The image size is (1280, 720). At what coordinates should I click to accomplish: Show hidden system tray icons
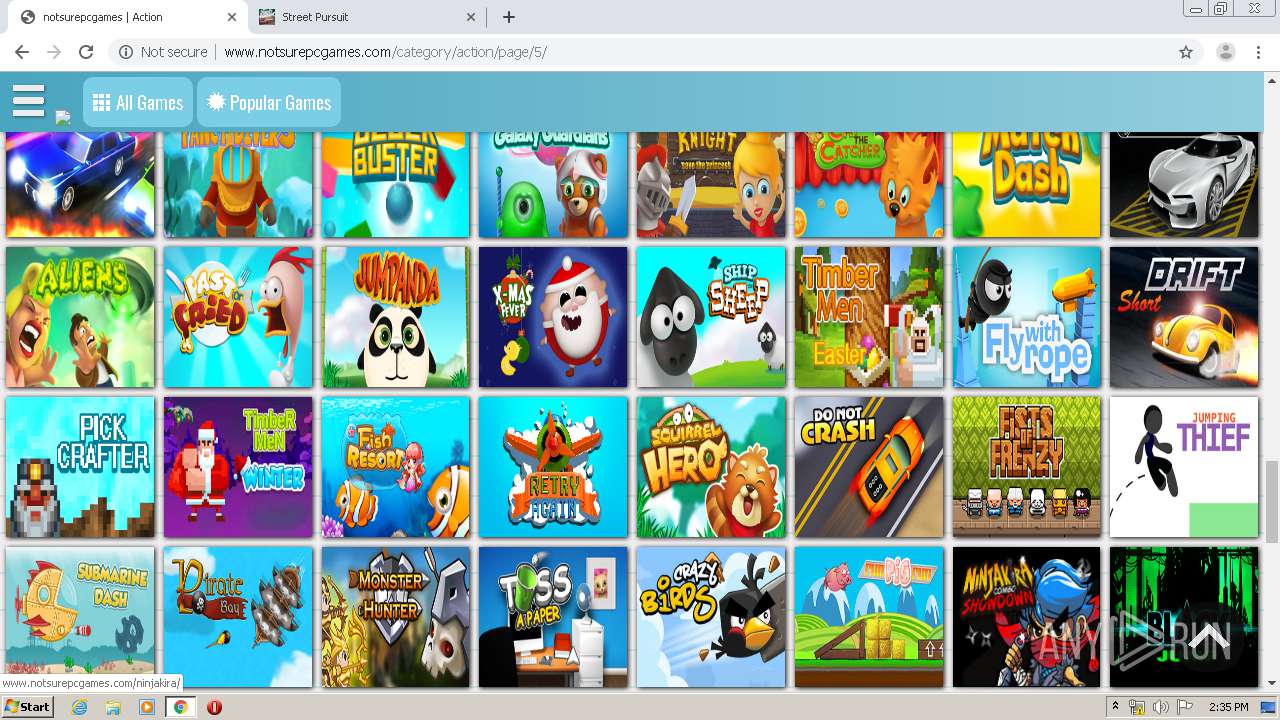click(1115, 707)
